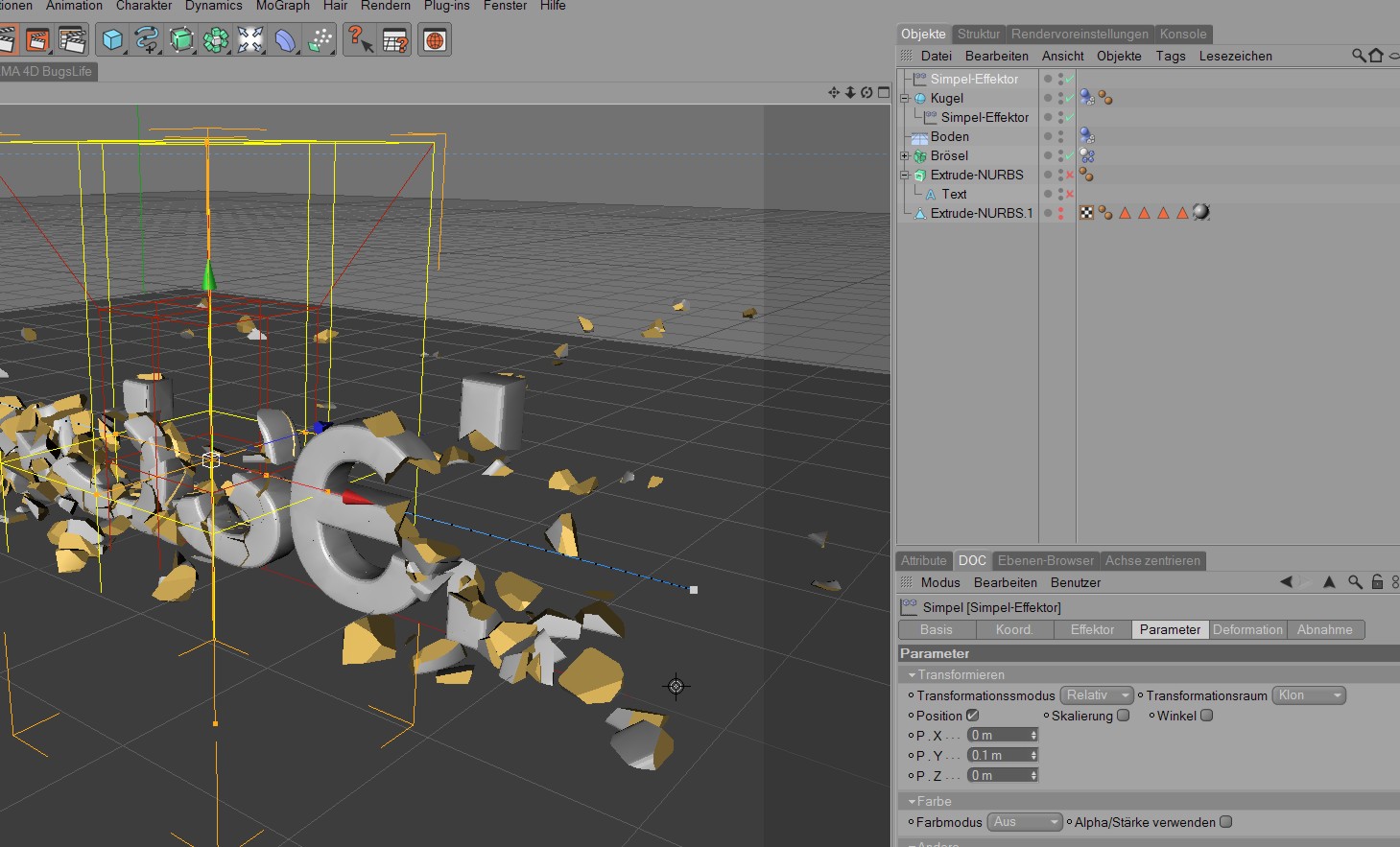Open the MoGraph menu
This screenshot has width=1400, height=847.
click(282, 6)
